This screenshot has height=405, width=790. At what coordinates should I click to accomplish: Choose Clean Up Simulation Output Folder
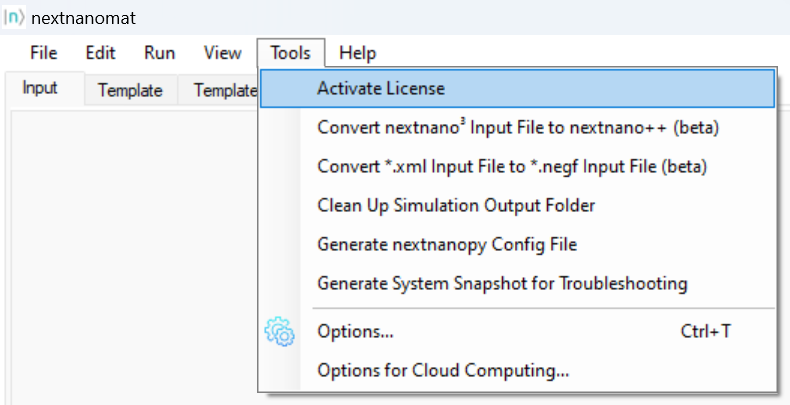(x=456, y=205)
